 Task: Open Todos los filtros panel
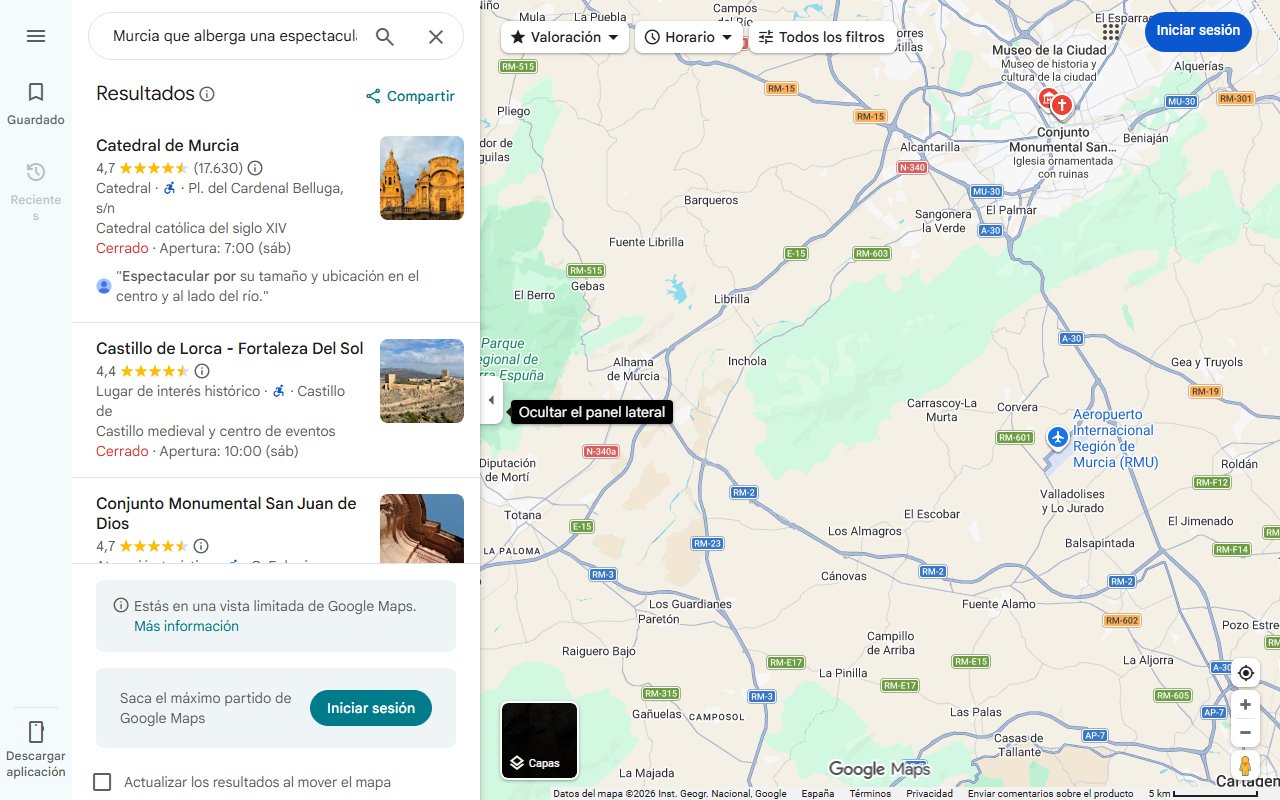pos(822,37)
